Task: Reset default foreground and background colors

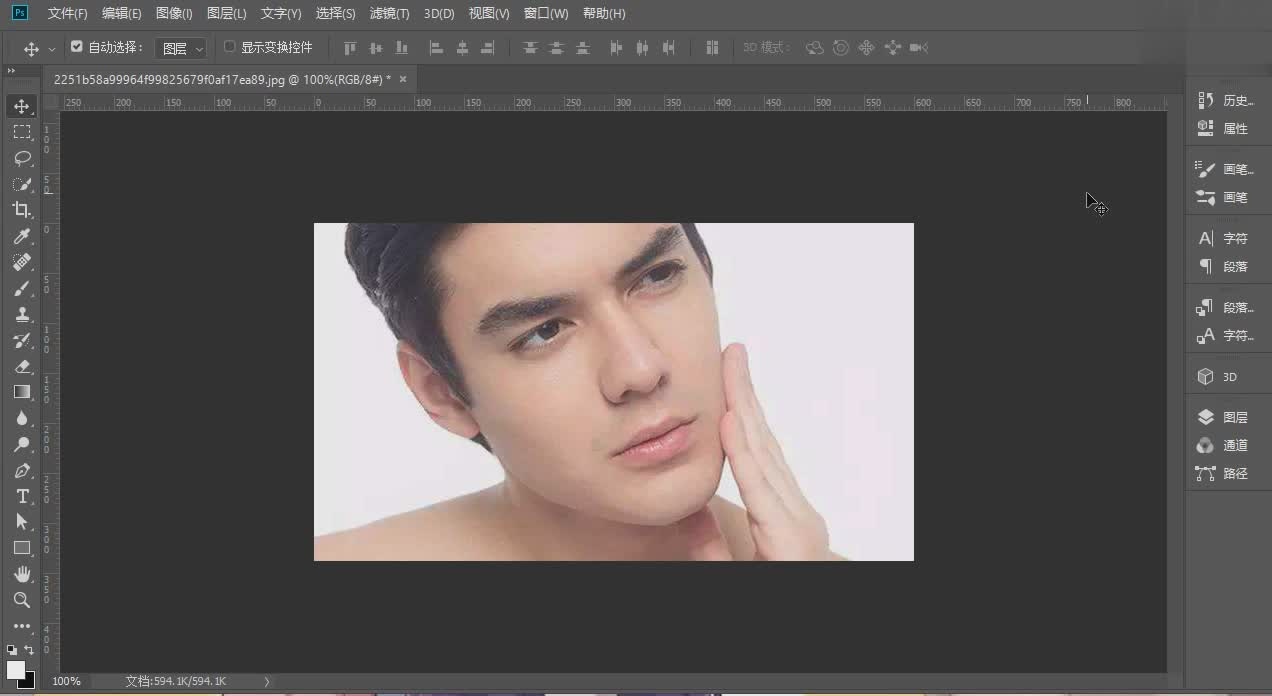Action: pos(12,649)
